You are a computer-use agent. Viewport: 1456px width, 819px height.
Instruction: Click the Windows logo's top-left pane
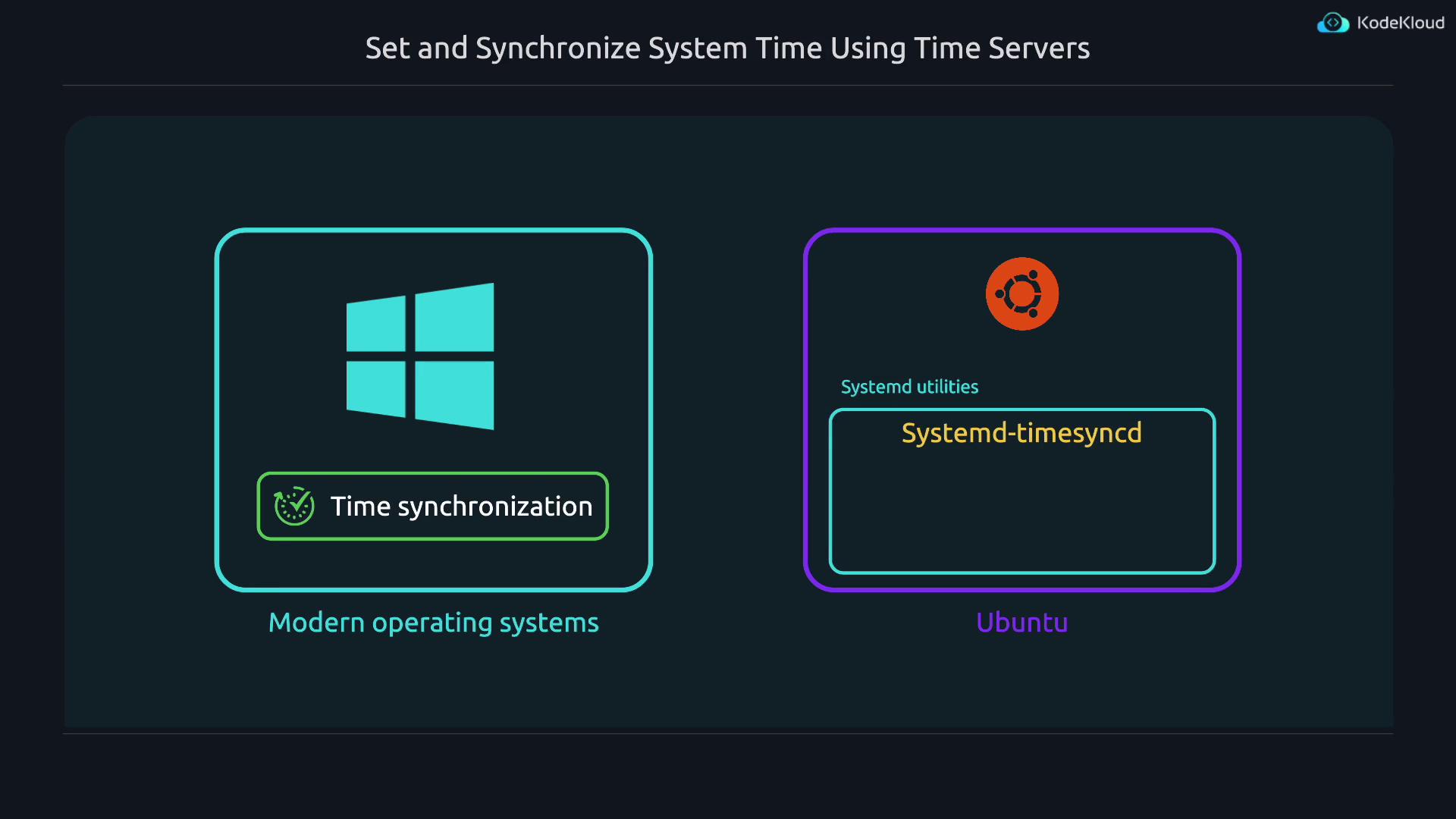[376, 325]
